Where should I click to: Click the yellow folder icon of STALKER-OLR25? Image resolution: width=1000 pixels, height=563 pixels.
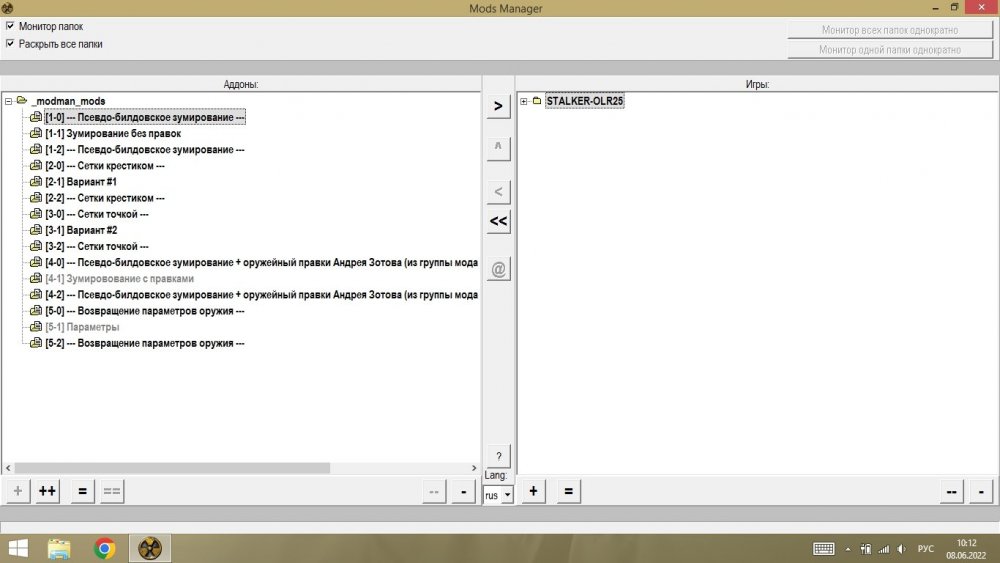537,101
